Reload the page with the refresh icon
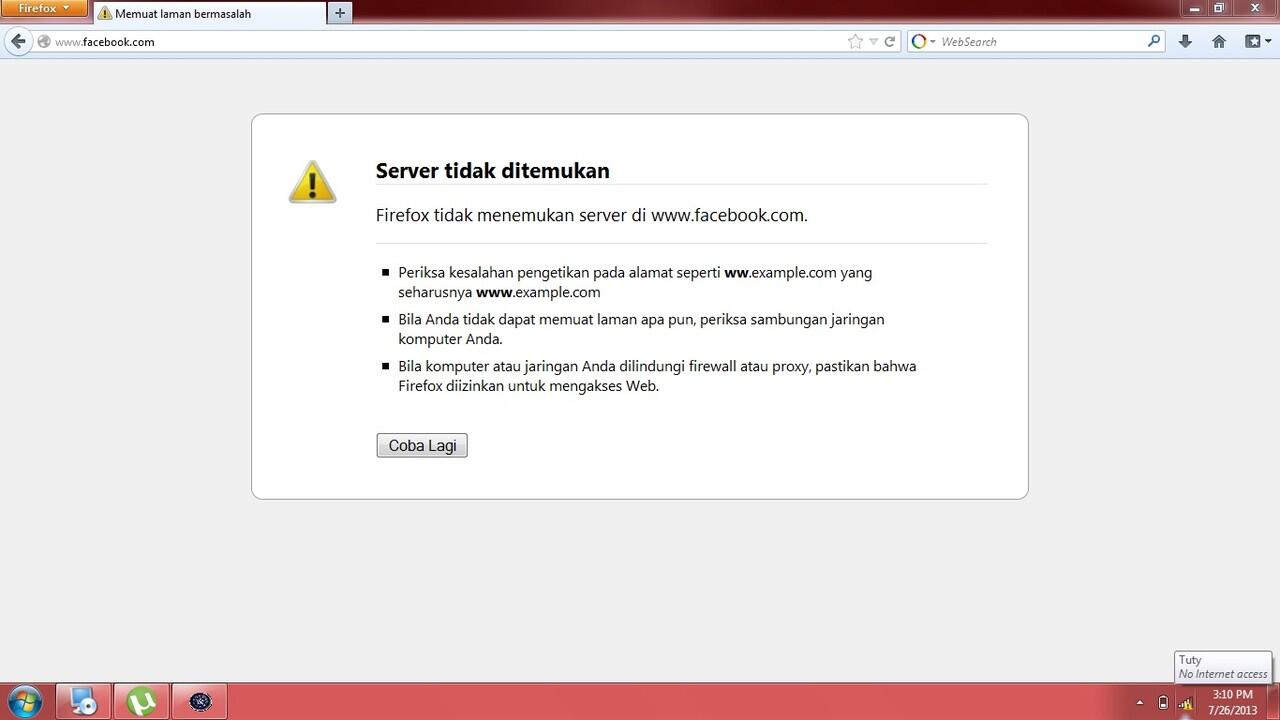 [889, 42]
